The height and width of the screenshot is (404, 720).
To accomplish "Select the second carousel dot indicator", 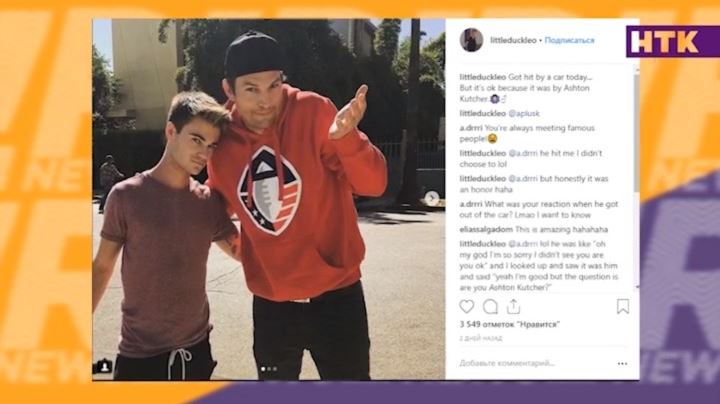I will click(x=269, y=369).
